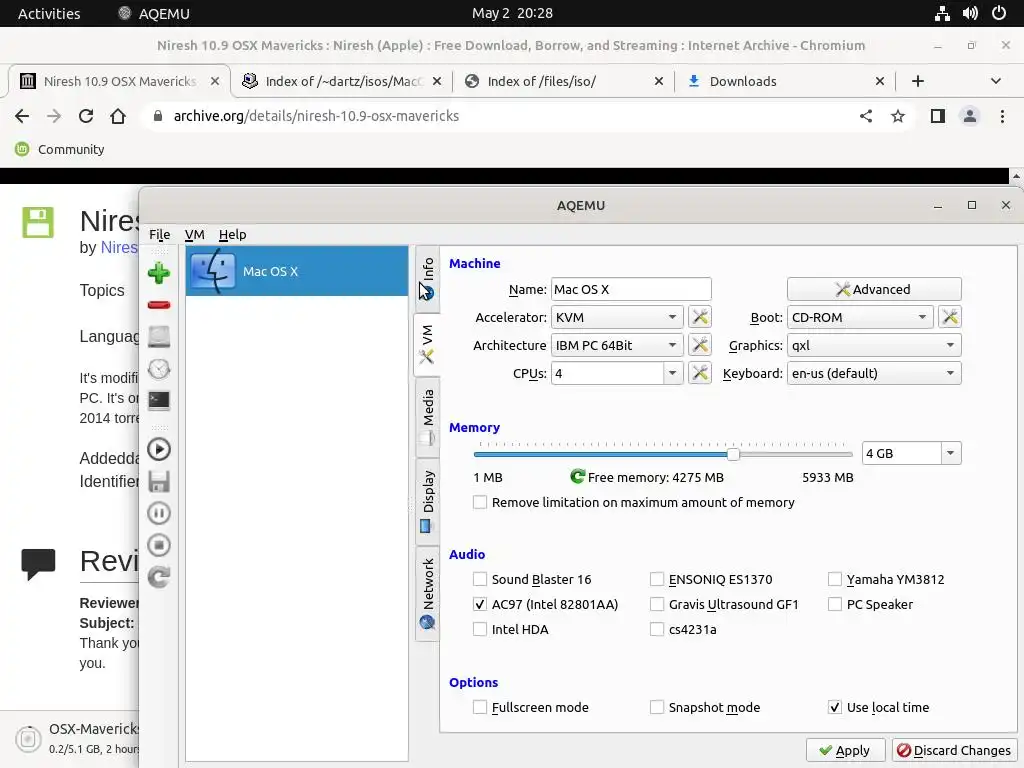Select the Mac OS X virtual machine entry
The height and width of the screenshot is (768, 1024).
297,271
